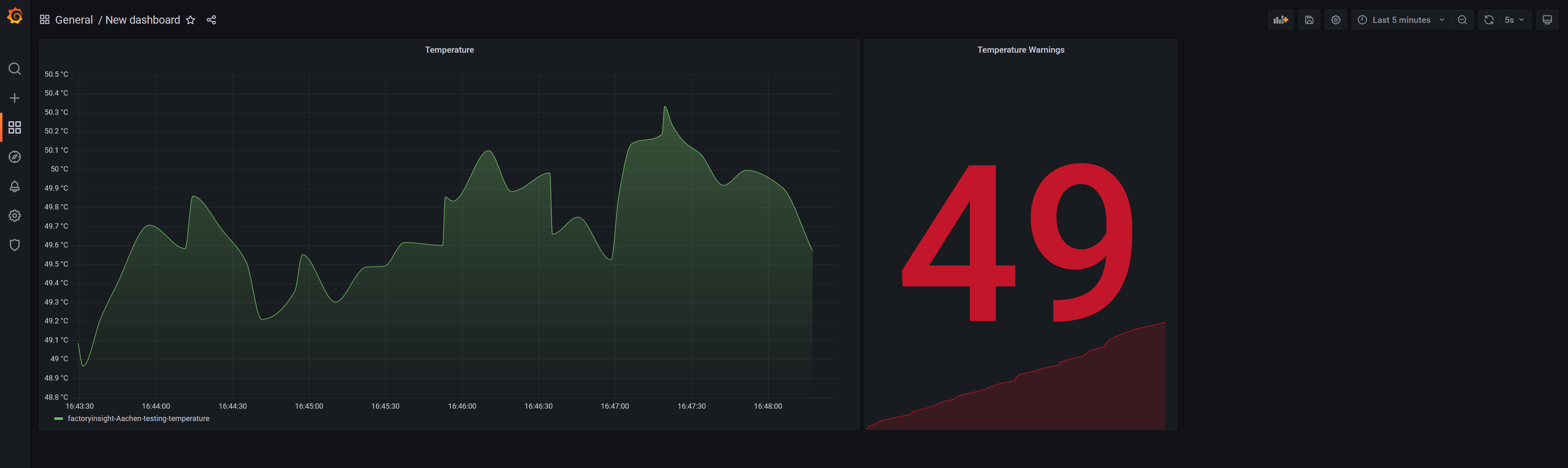Share the dashboard via share icon
The width and height of the screenshot is (1568, 468).
(x=211, y=20)
